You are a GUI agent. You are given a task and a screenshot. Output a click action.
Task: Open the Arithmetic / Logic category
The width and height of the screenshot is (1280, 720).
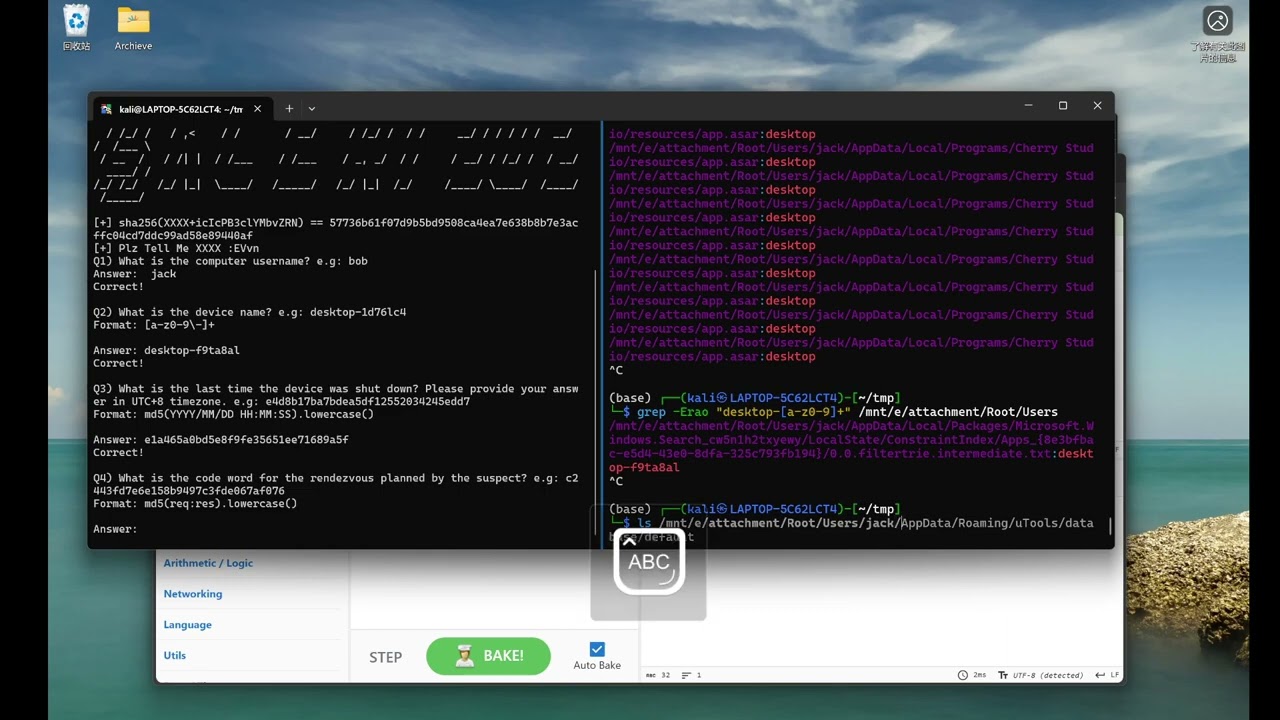(x=208, y=563)
